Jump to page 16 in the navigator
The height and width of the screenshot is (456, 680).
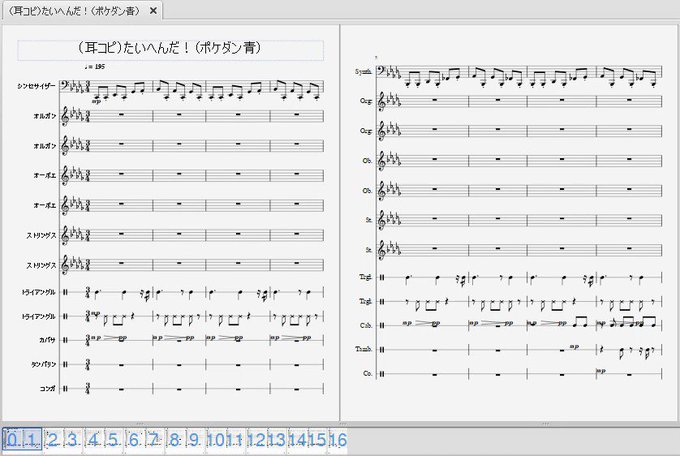(338, 440)
